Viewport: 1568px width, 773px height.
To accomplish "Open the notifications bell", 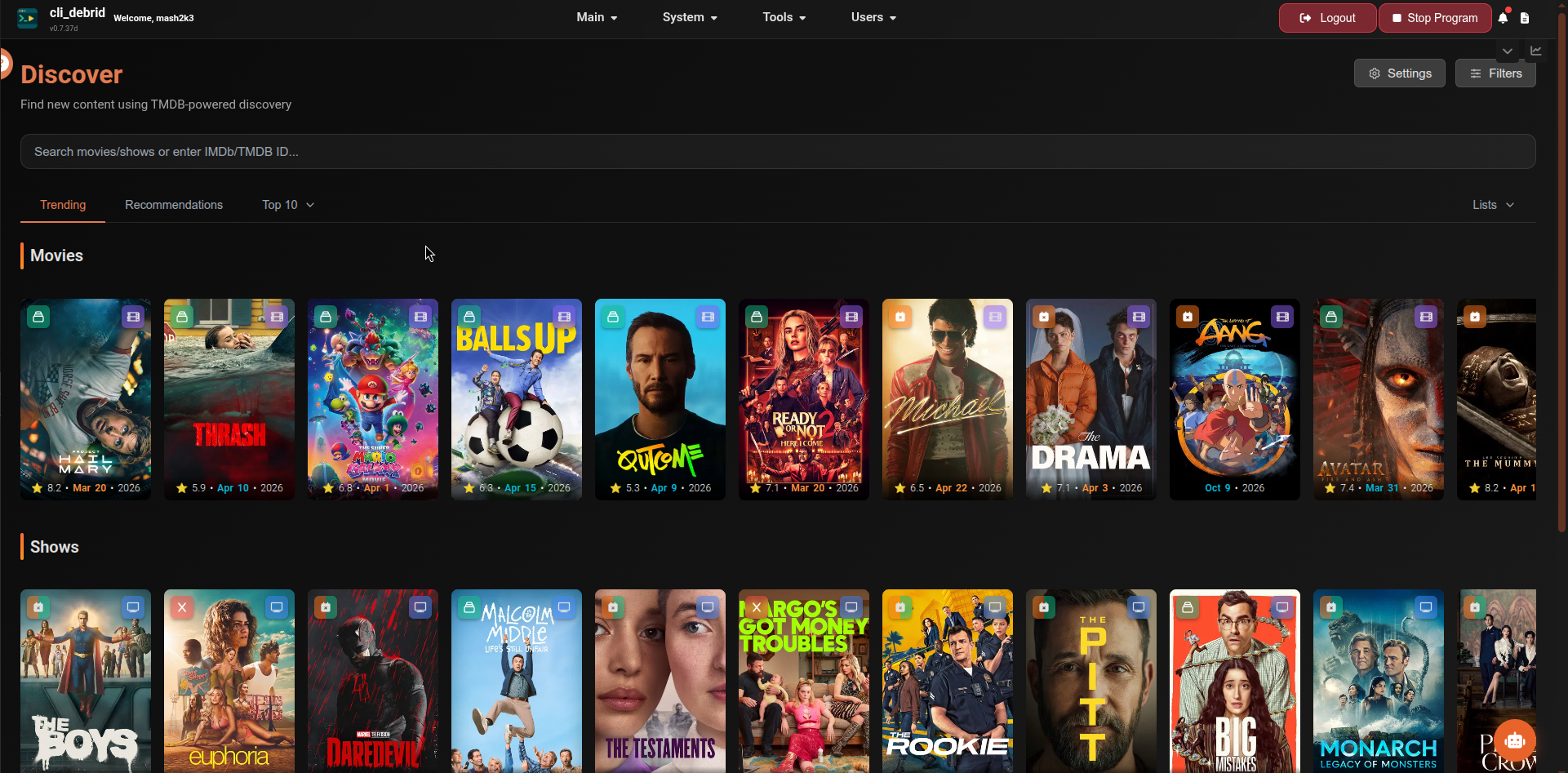I will click(x=1503, y=18).
